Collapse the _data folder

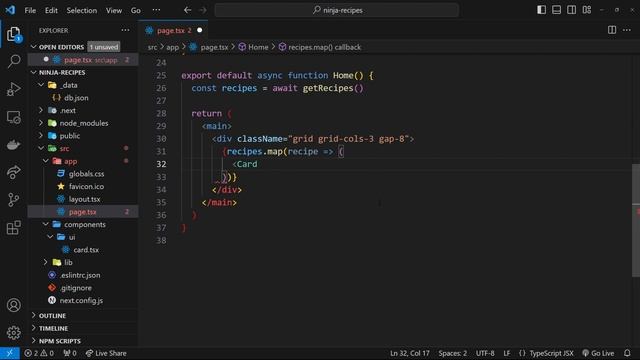tap(41, 85)
